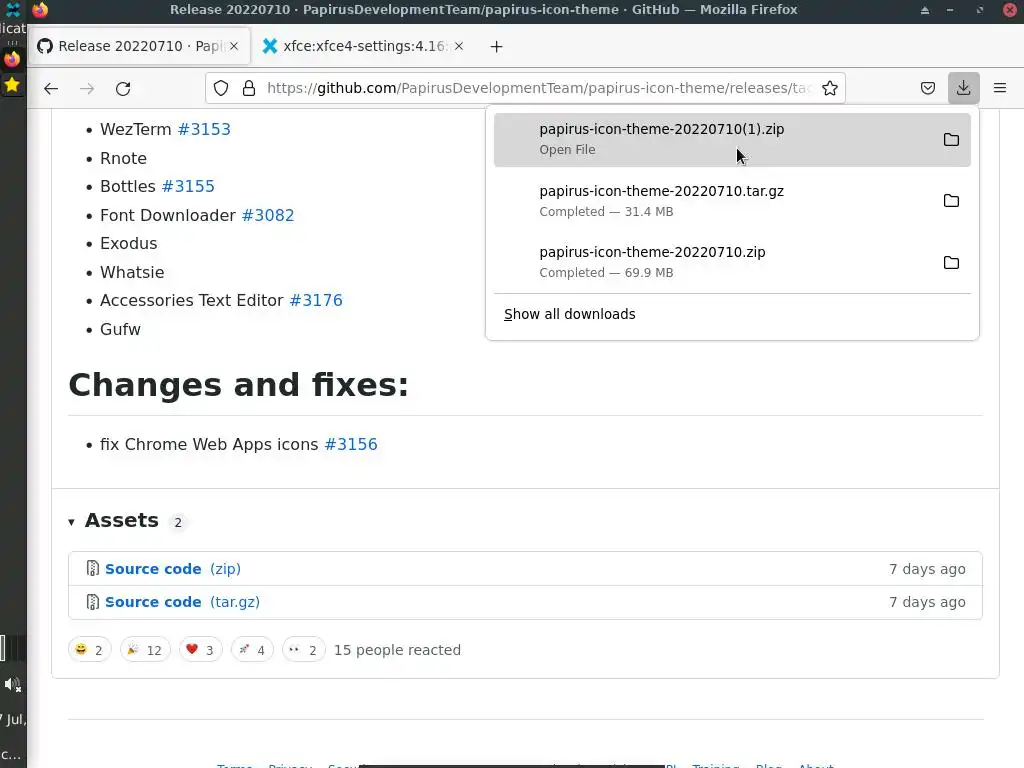Click Show all downloads
The image size is (1024, 768).
coord(569,314)
